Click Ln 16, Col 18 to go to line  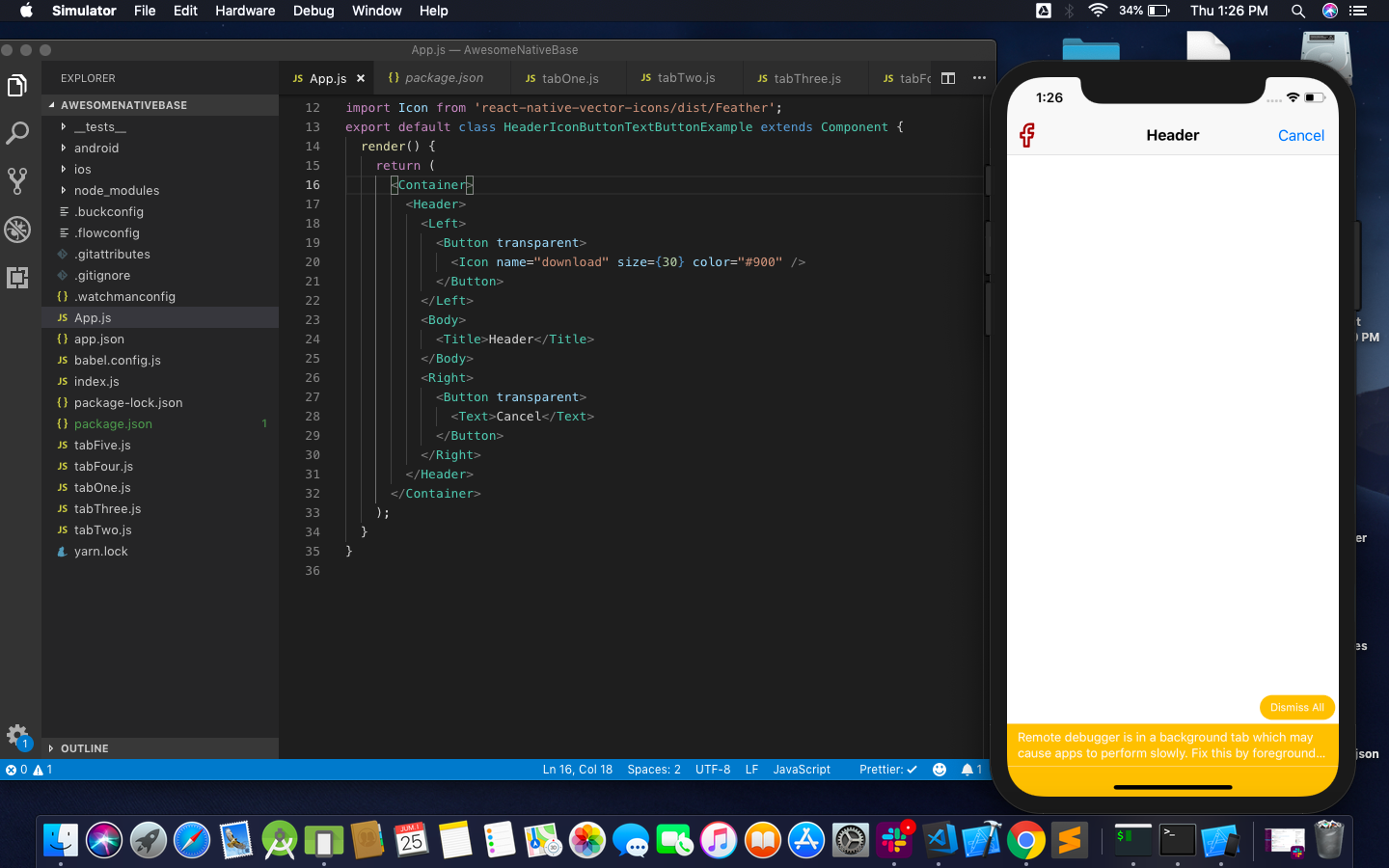click(577, 770)
